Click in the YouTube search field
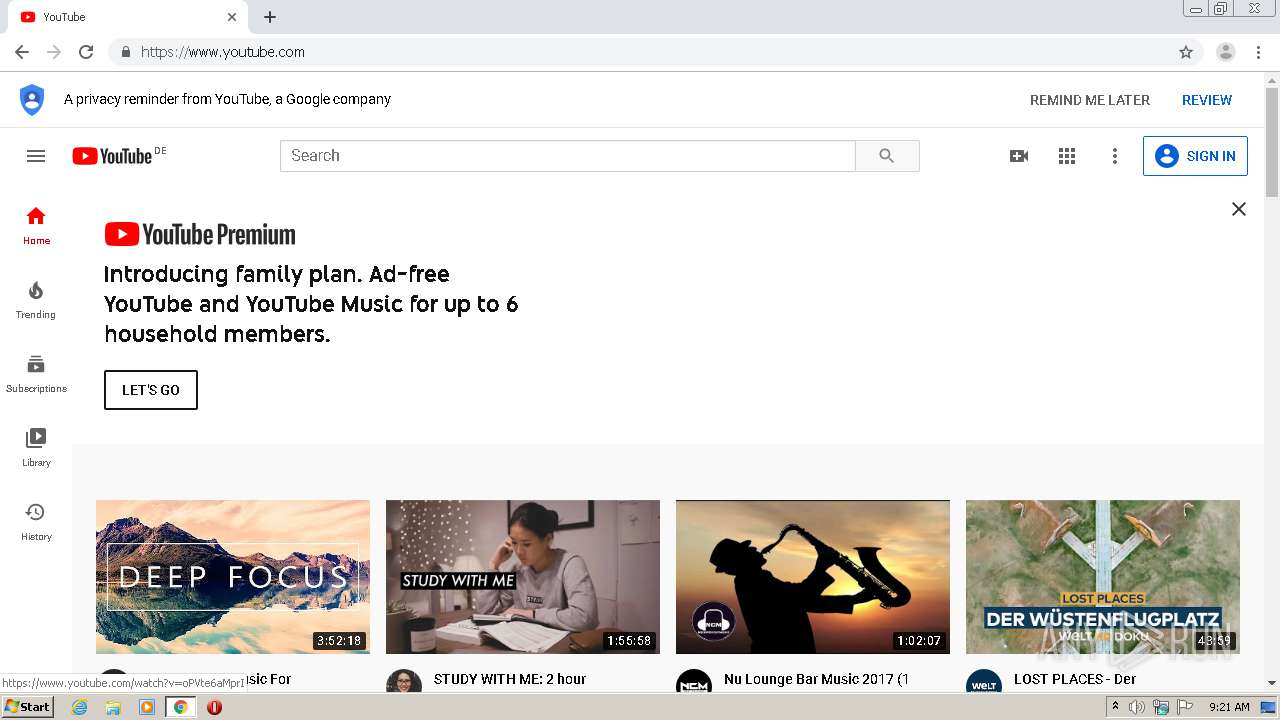This screenshot has width=1280, height=720. tap(568, 156)
